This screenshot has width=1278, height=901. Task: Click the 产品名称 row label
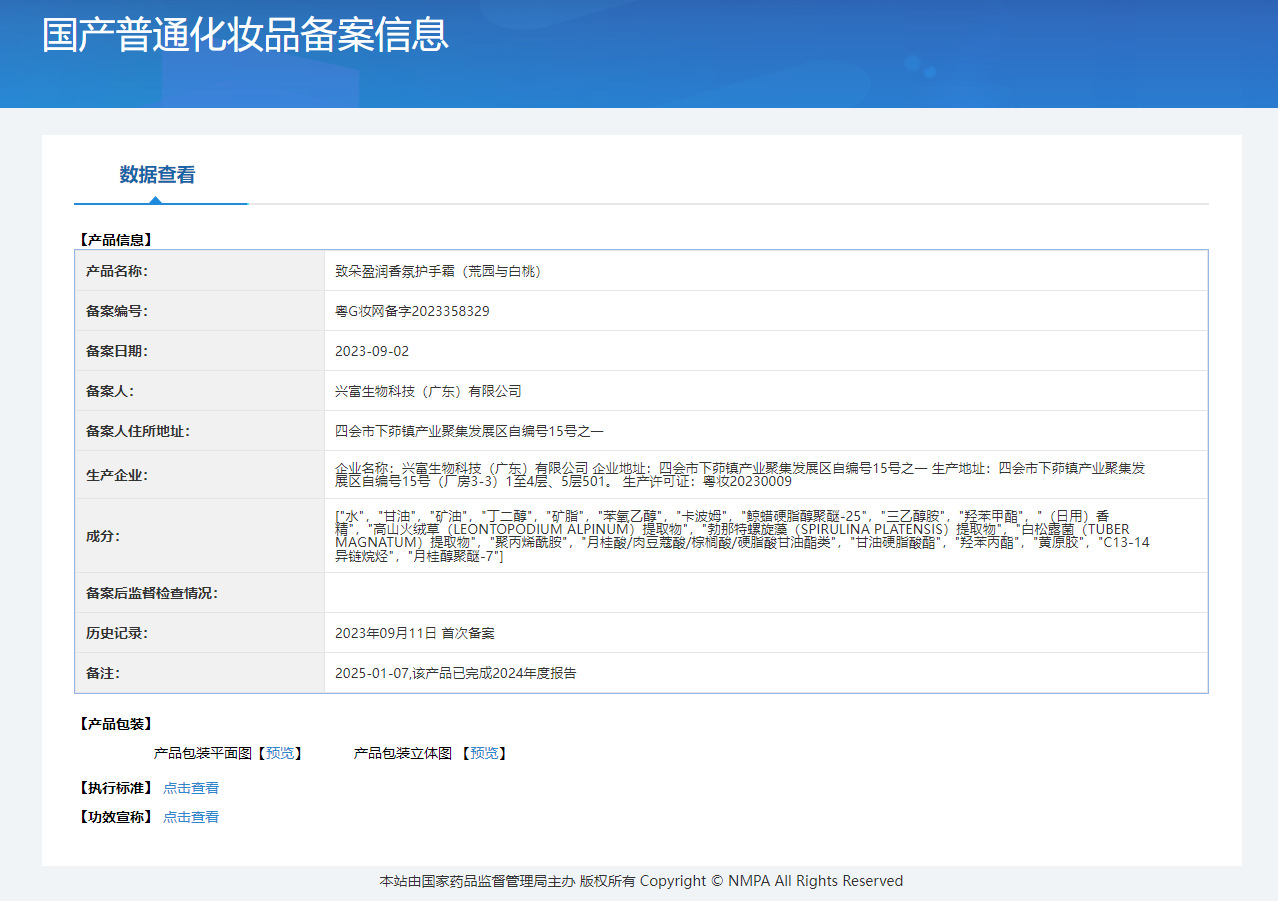117,271
